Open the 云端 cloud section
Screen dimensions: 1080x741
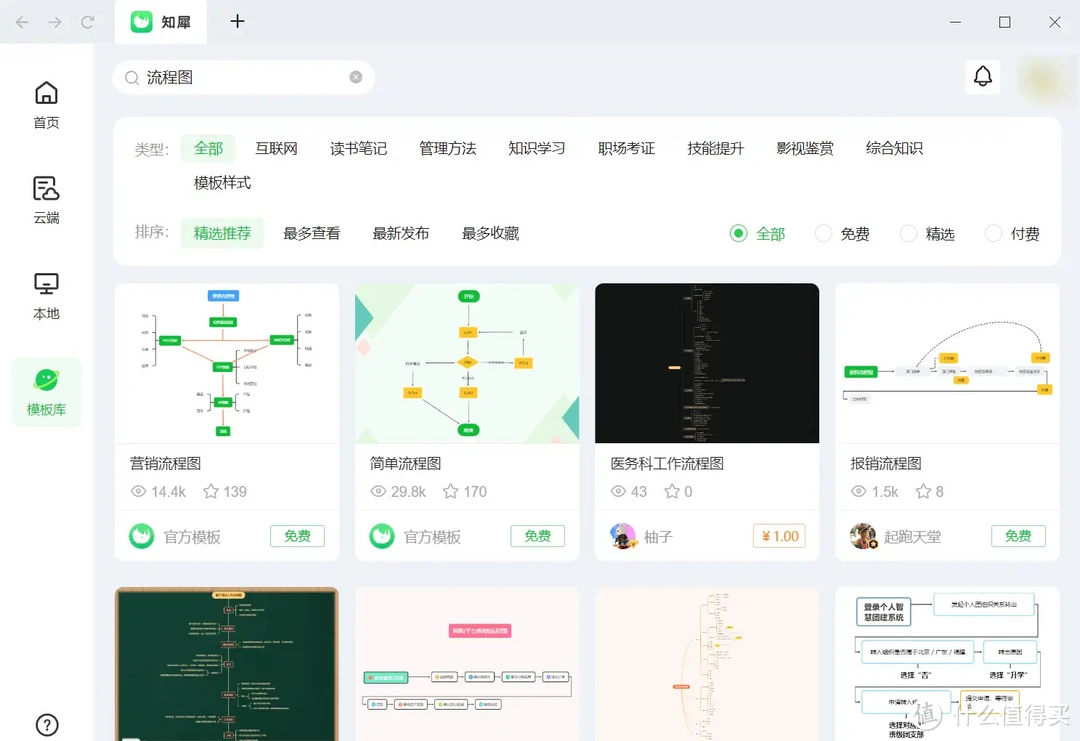(x=46, y=200)
